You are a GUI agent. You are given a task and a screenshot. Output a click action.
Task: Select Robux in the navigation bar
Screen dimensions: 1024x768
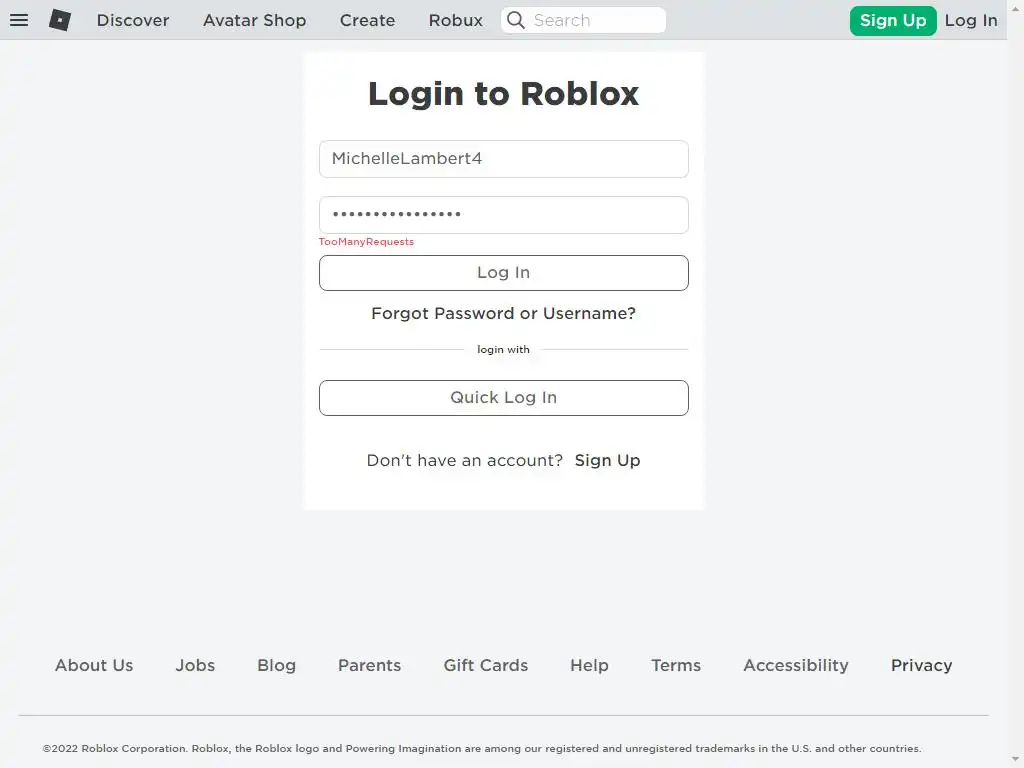[455, 20]
